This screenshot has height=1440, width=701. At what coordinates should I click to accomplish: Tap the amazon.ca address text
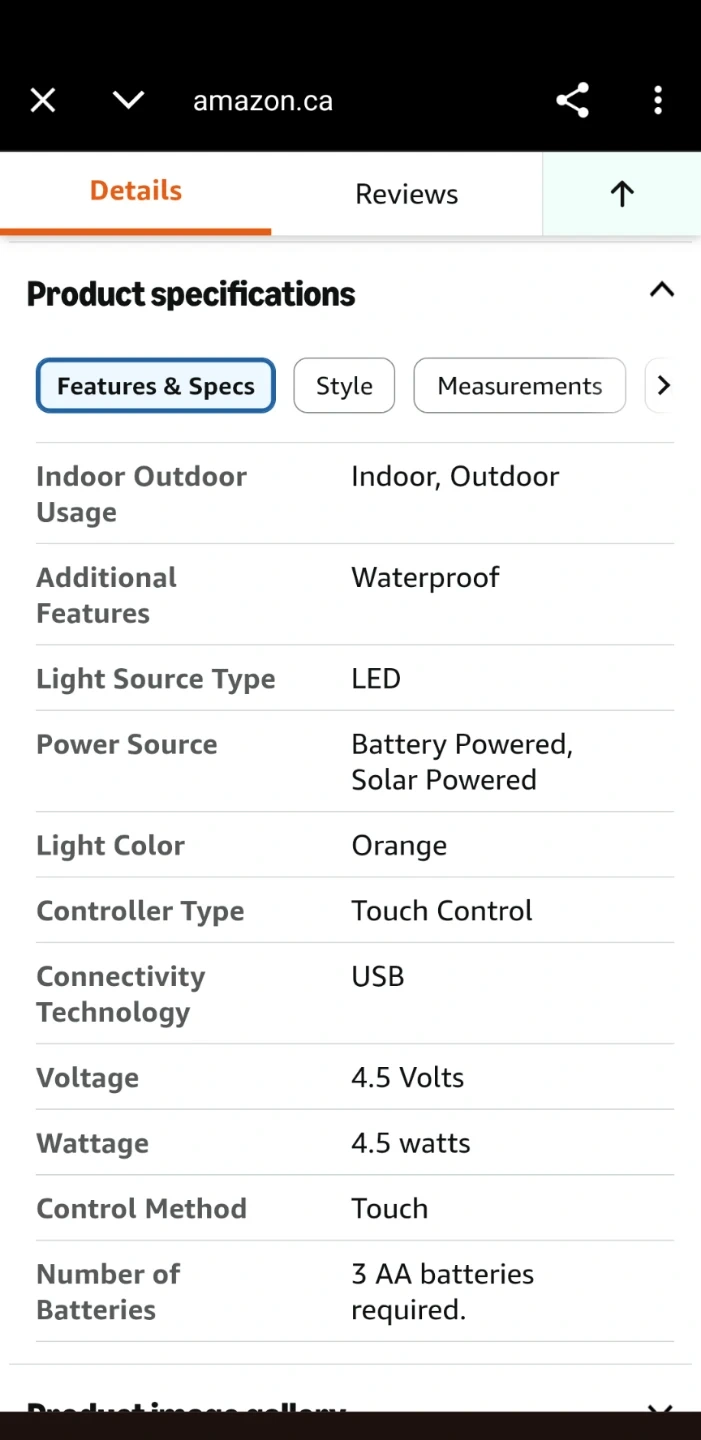262,101
